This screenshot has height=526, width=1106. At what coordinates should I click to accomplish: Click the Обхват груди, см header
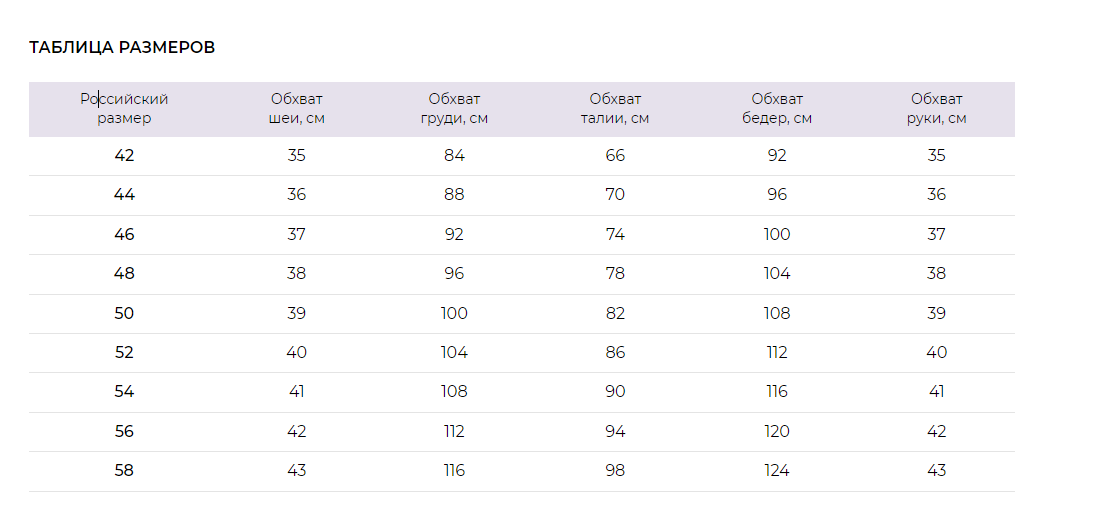click(x=454, y=109)
